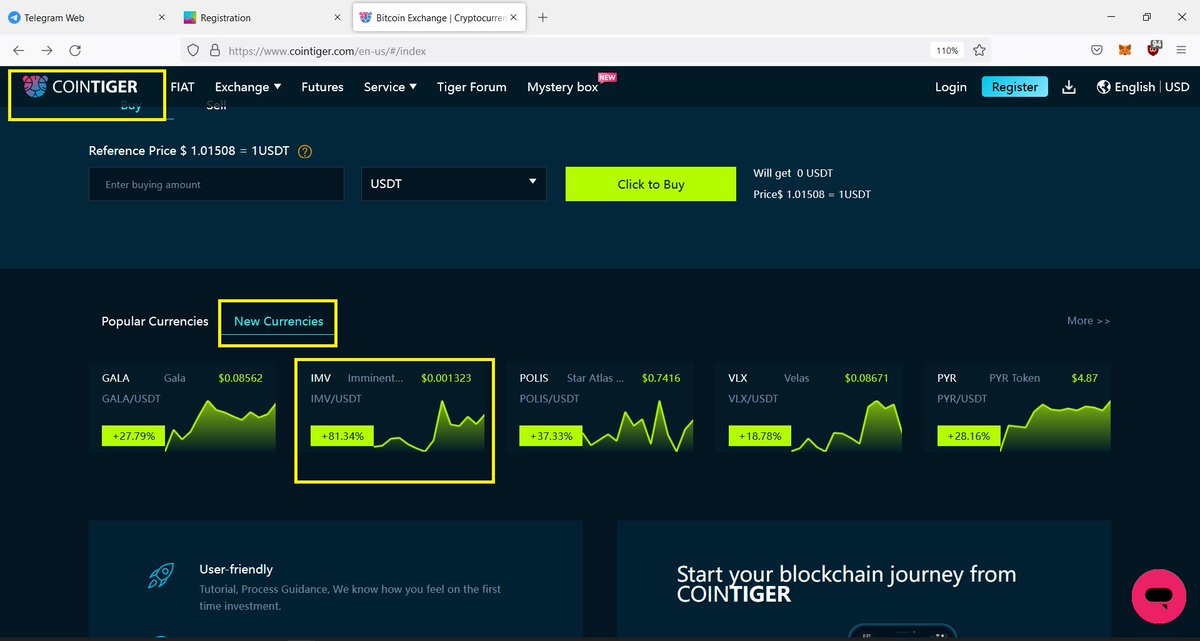1200x641 pixels.
Task: Click the download app icon
Action: coord(1069,87)
